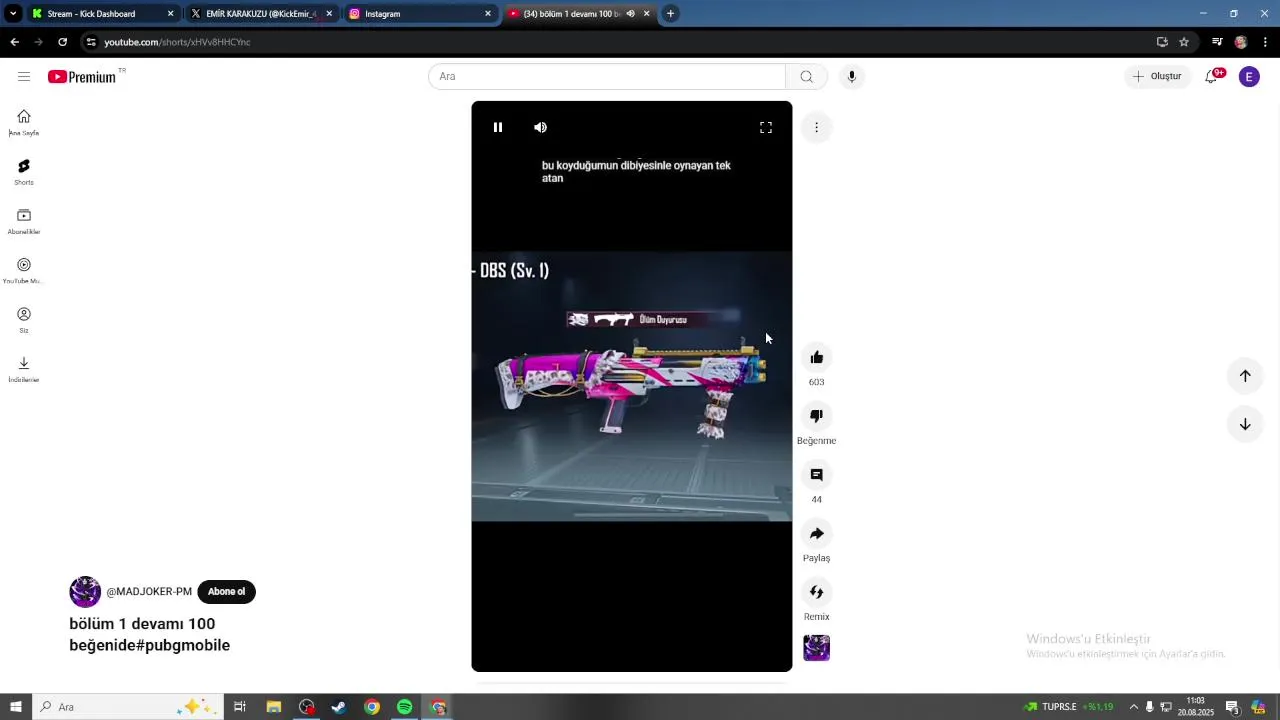Mute the Shorts video volume
The image size is (1280, 720).
point(540,127)
